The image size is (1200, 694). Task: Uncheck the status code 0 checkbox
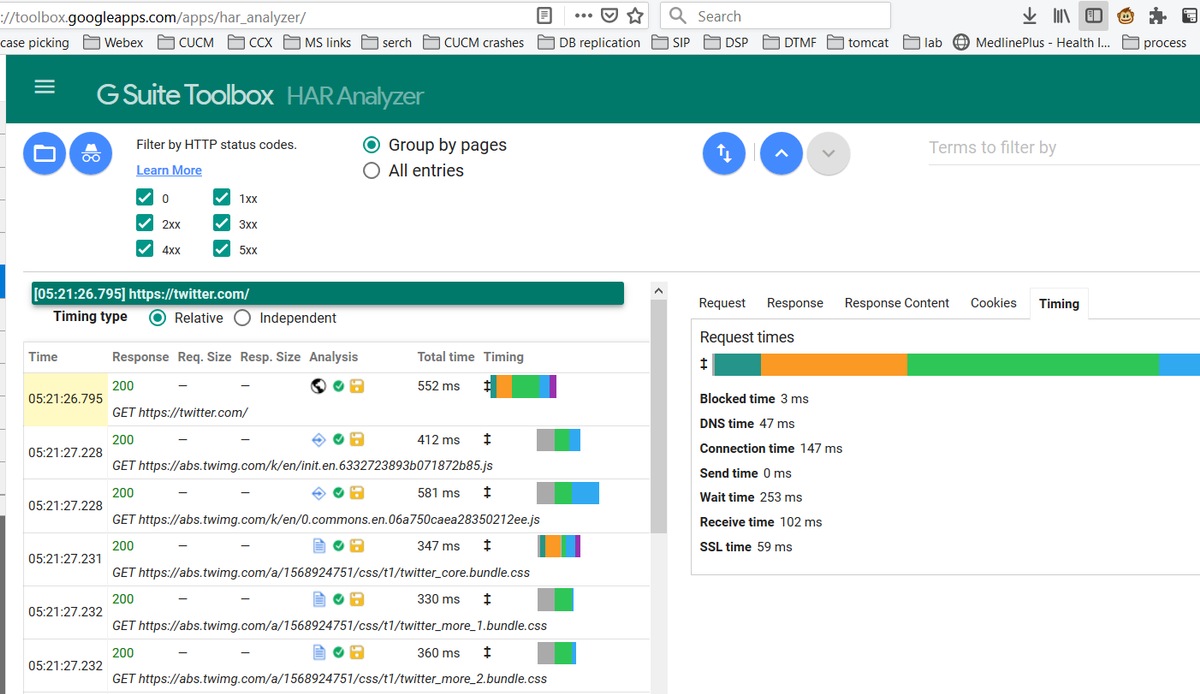pos(145,198)
